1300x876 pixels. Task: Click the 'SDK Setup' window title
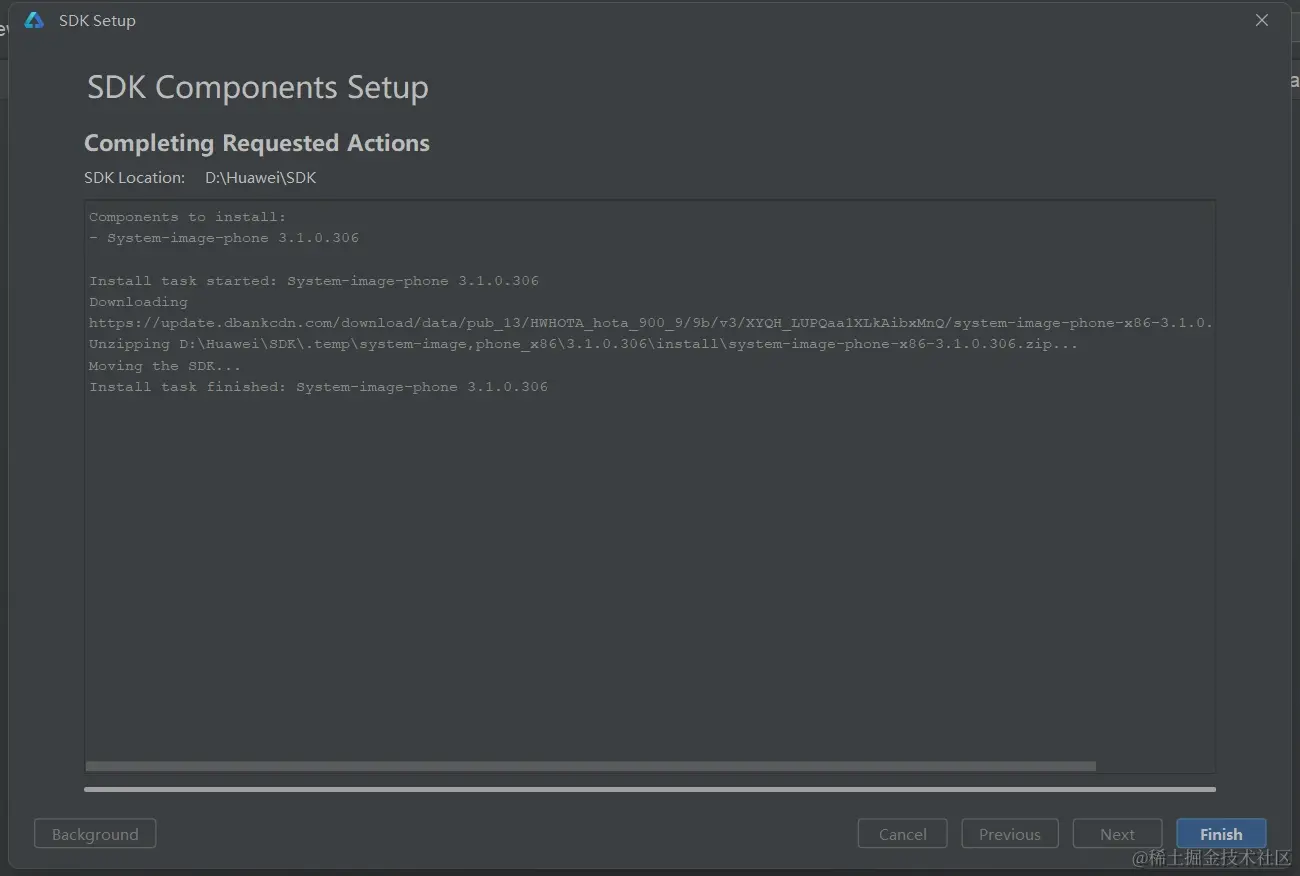pyautogui.click(x=97, y=20)
